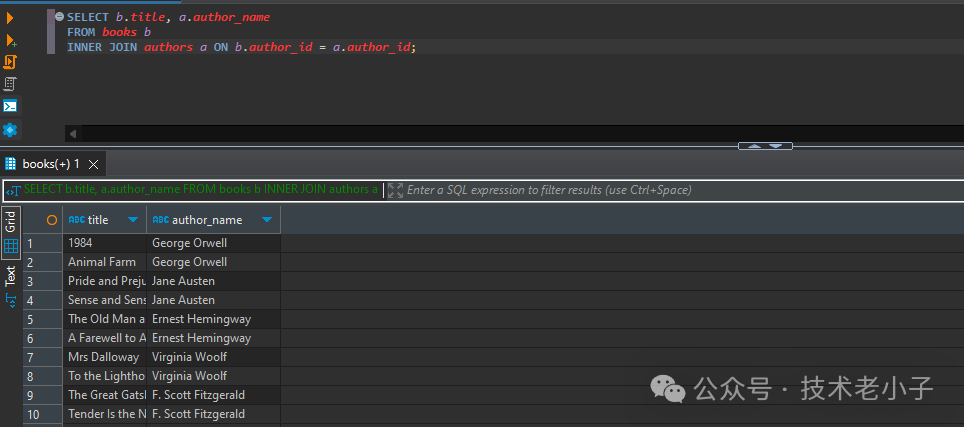Execute SQL statement in new tab
Screen dimensions: 964x427
pyautogui.click(x=11, y=40)
